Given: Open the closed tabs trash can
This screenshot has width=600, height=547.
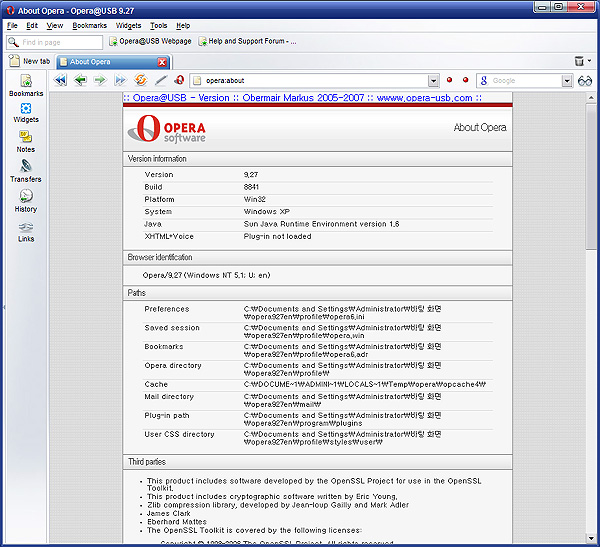Looking at the screenshot, I should 579,61.
